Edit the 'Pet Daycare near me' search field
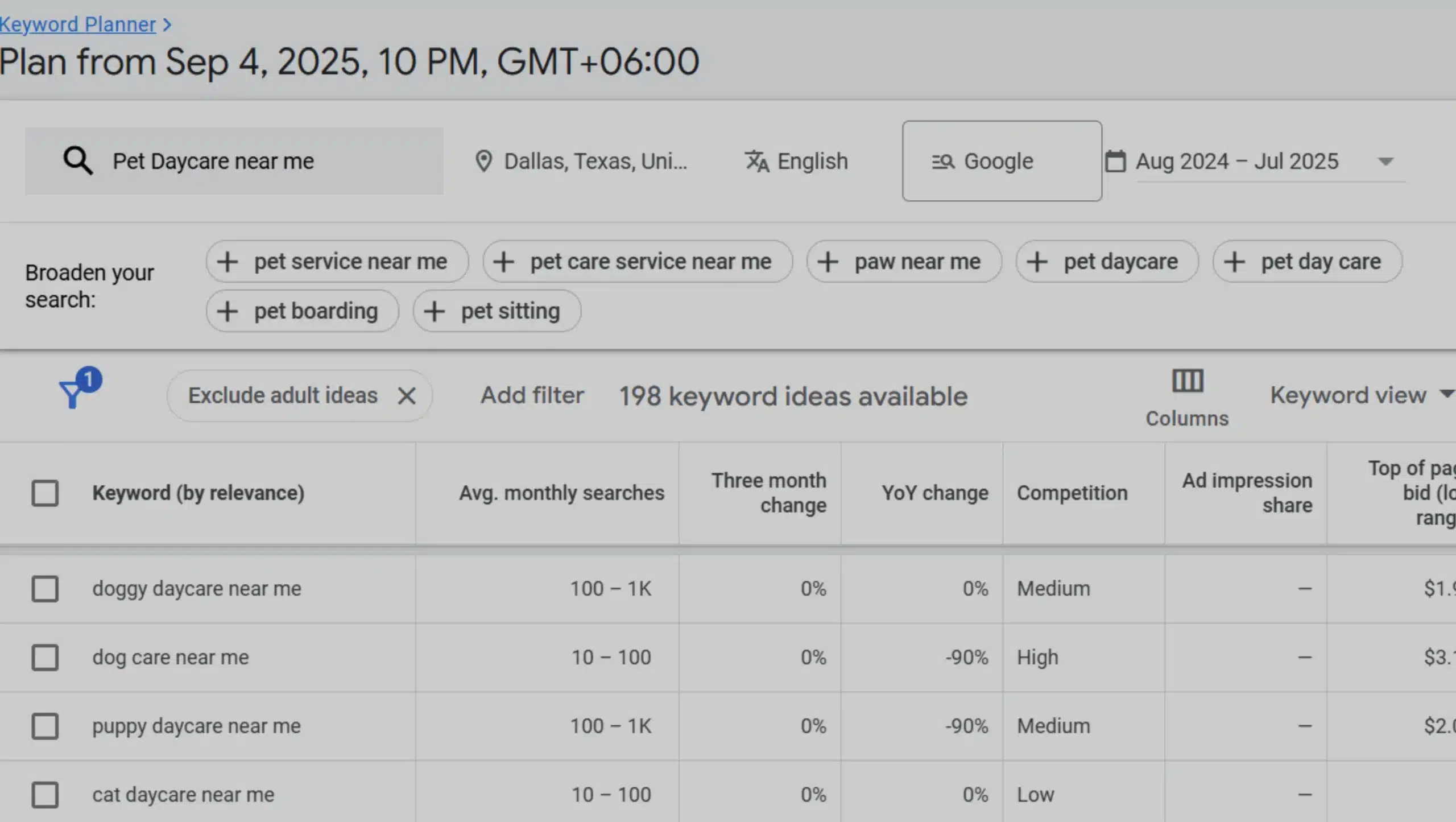 (234, 161)
